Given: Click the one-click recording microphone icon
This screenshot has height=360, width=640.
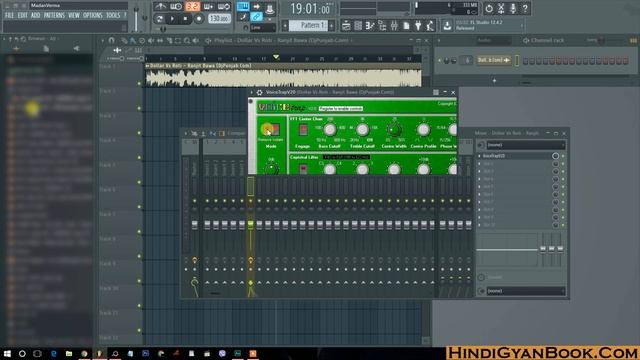Looking at the screenshot, I should 513,8.
